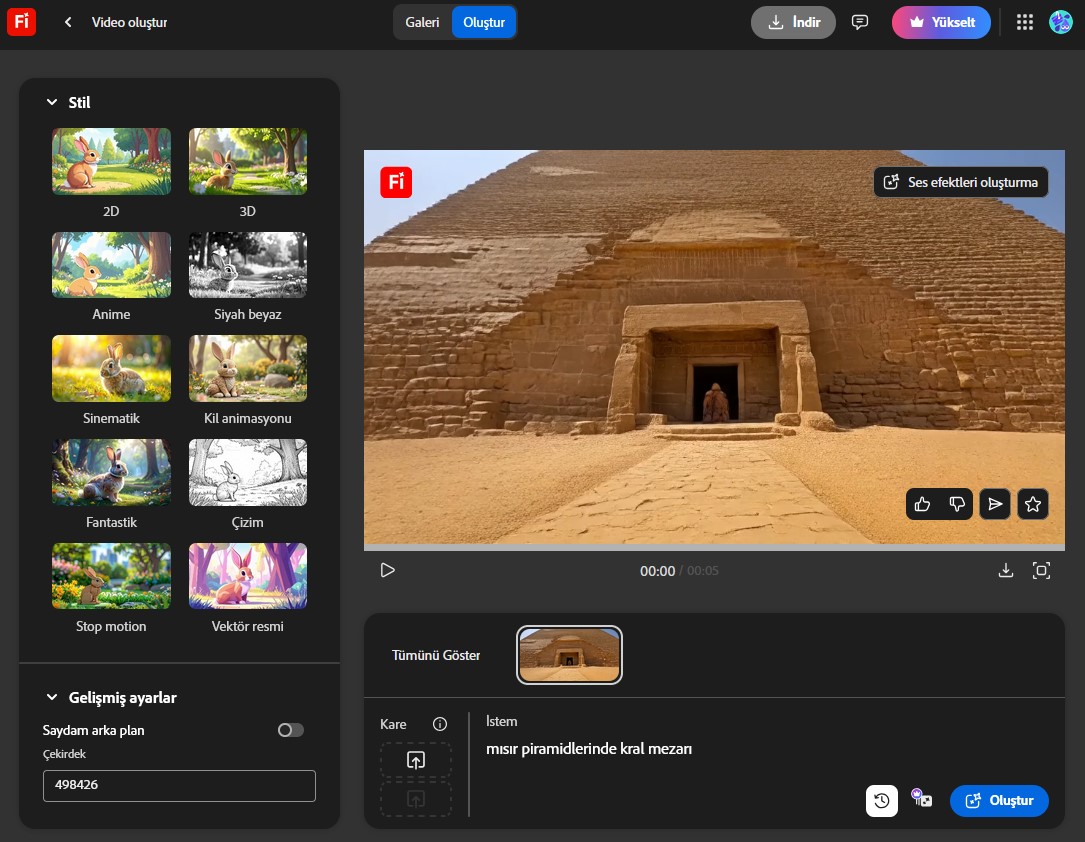Click the Yükselt upgrade button
Screen dimensions: 1085x842
coord(941,22)
